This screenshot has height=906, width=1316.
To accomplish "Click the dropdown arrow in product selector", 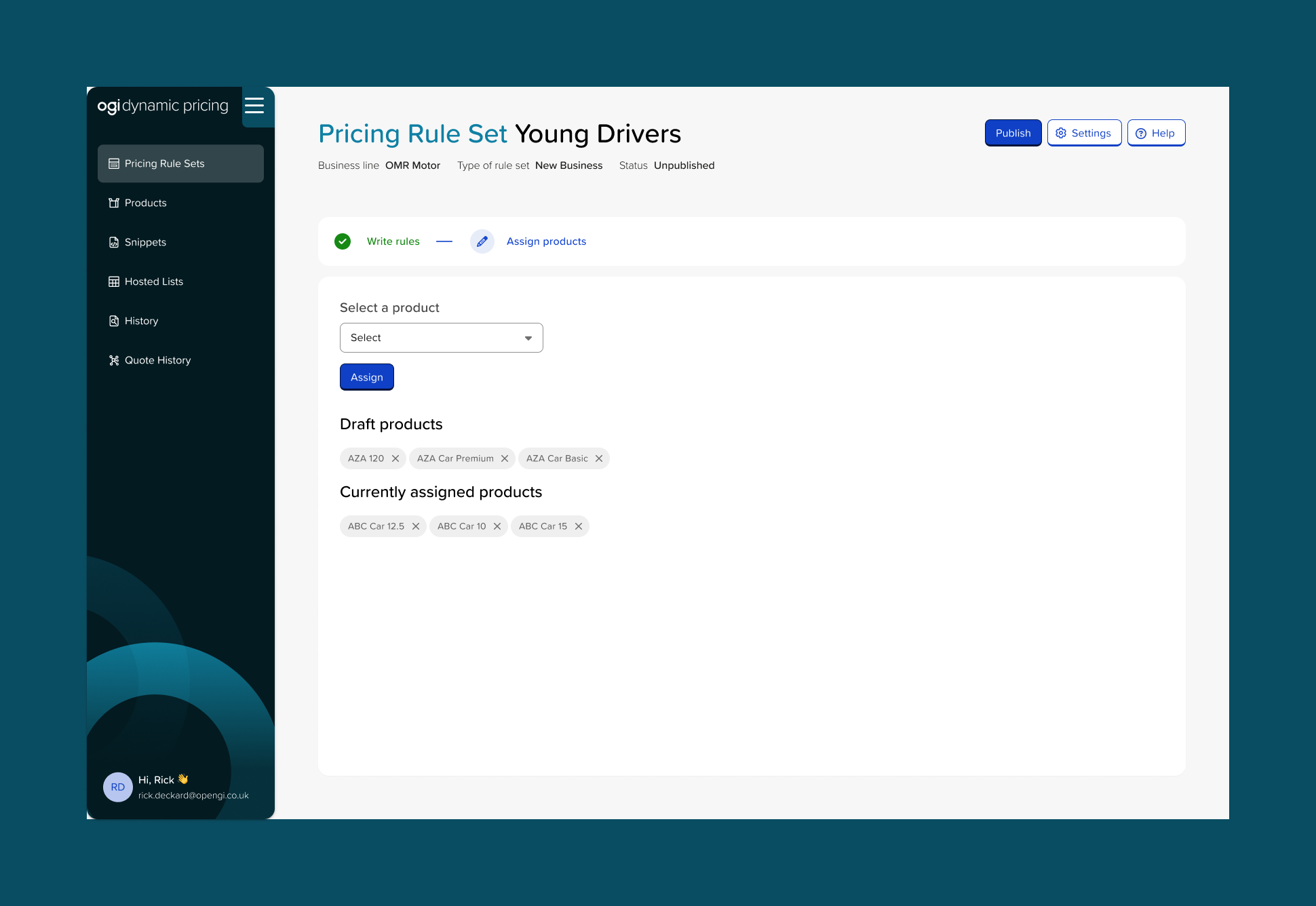I will (528, 338).
